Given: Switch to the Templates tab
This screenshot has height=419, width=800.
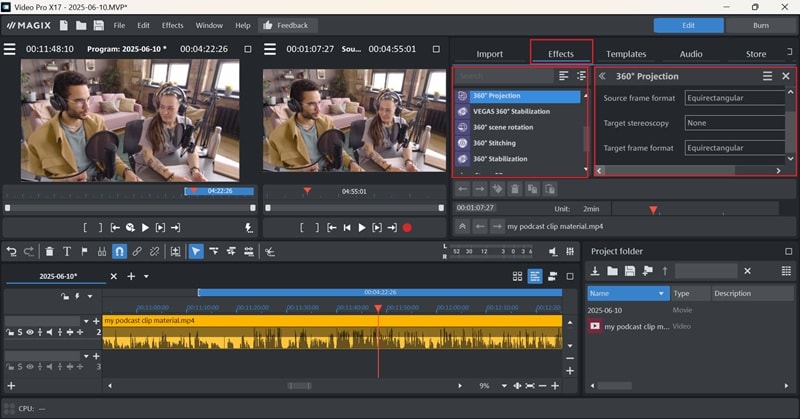Looking at the screenshot, I should tap(626, 54).
